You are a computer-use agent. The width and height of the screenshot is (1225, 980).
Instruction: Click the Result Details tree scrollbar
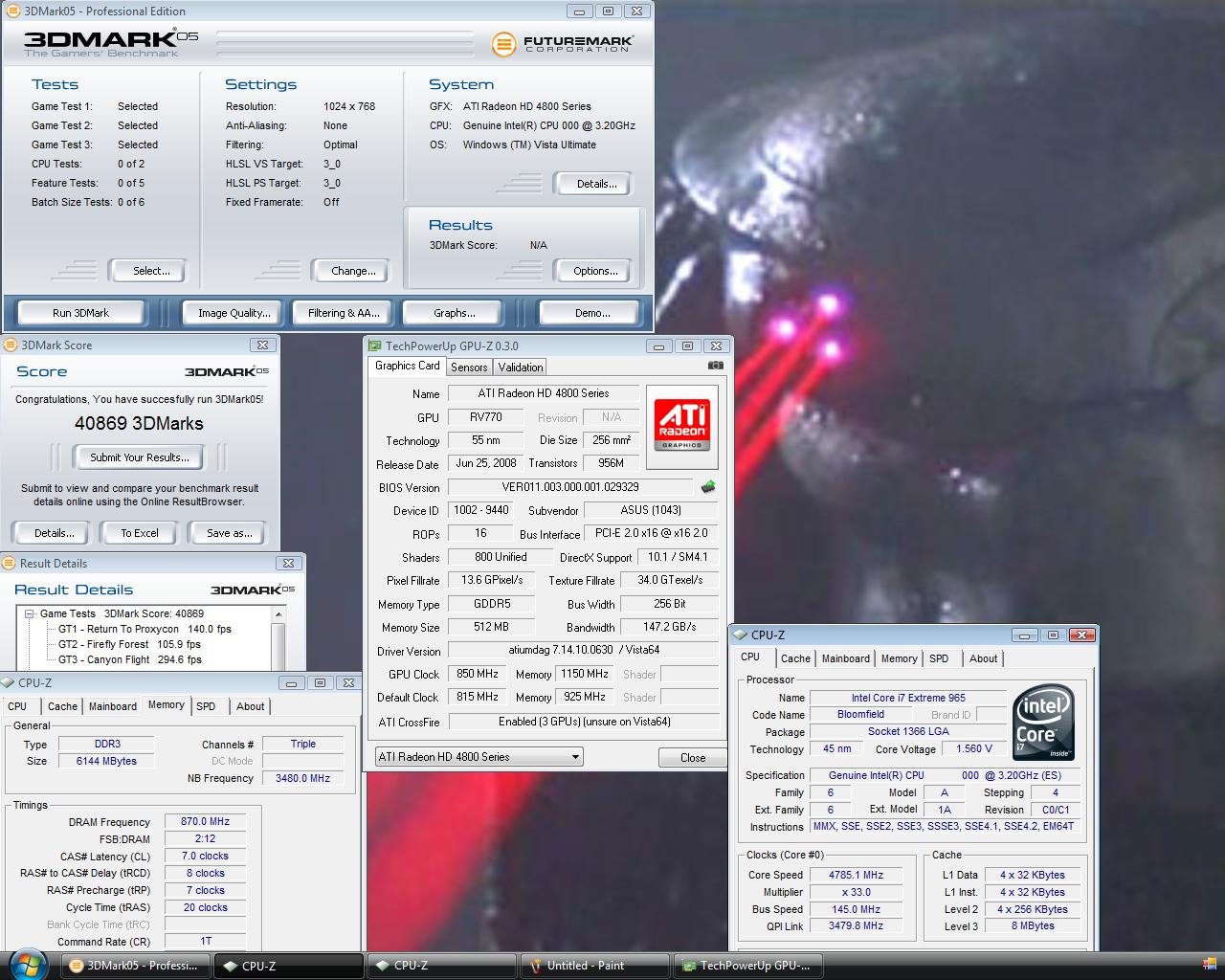[278, 639]
